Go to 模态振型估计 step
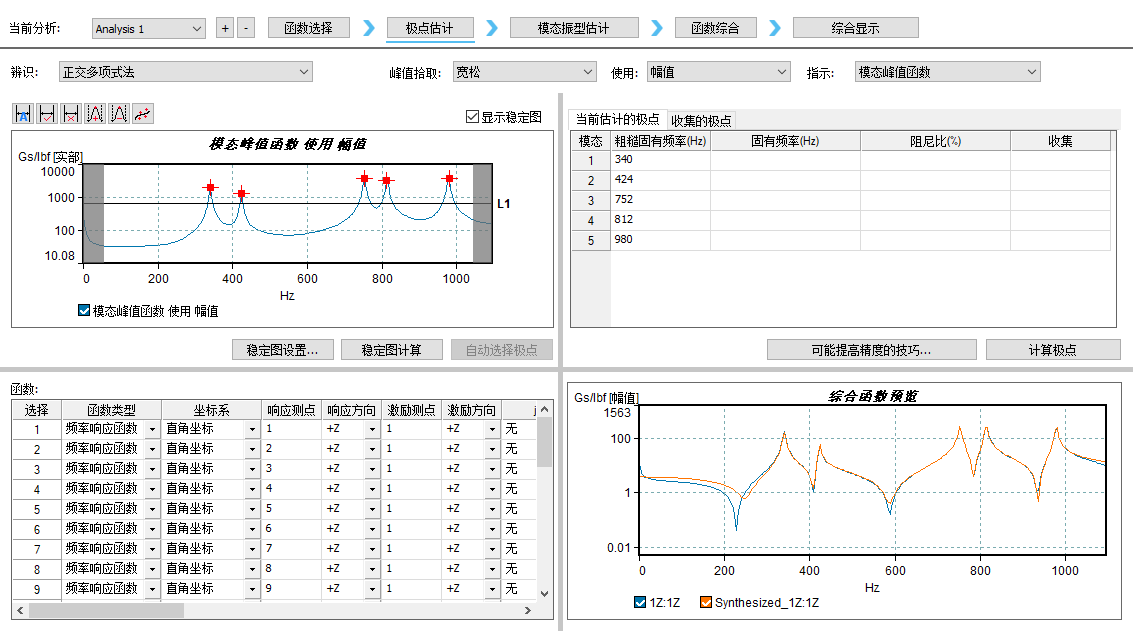The width and height of the screenshot is (1133, 632). click(572, 28)
